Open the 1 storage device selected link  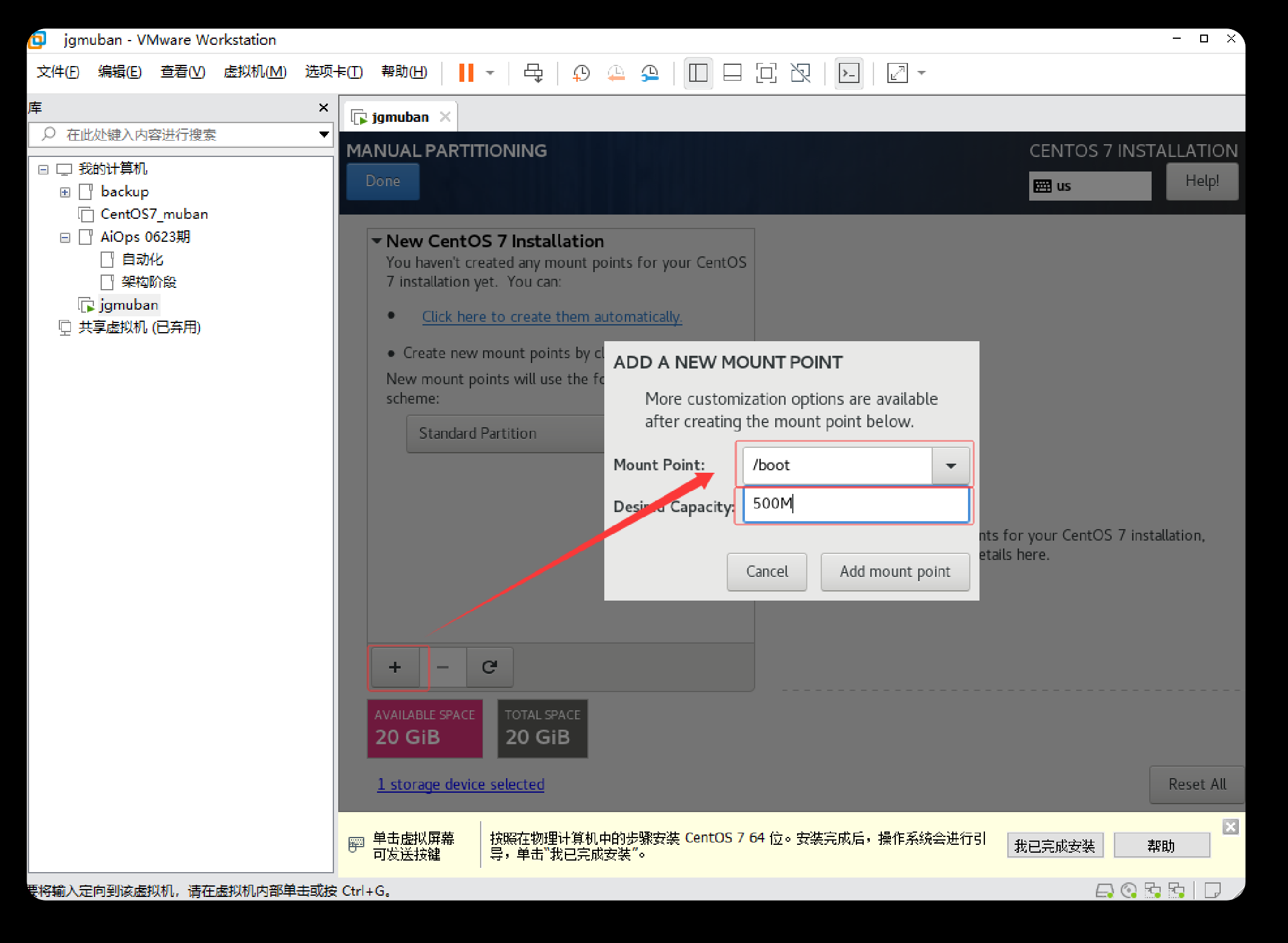click(461, 784)
